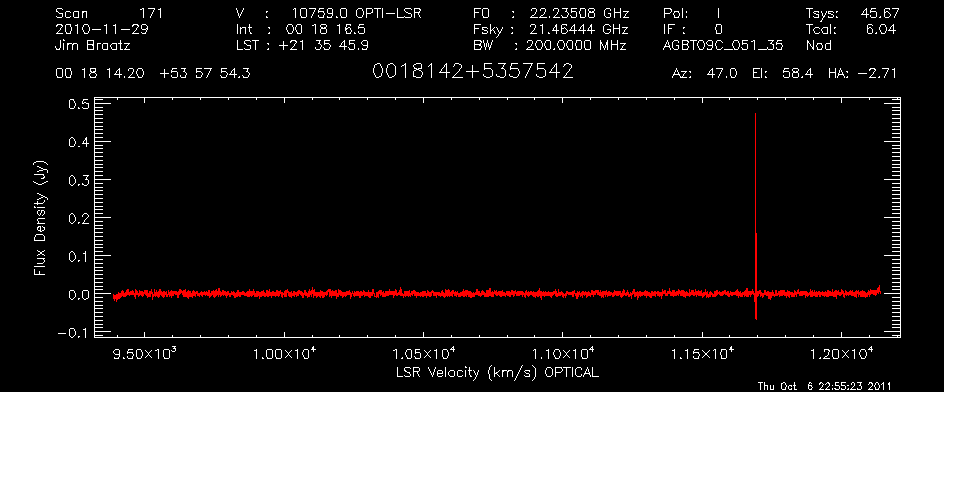Select the Fsky value 21.46444 GHz
The width and height of the screenshot is (962, 490).
point(579,29)
